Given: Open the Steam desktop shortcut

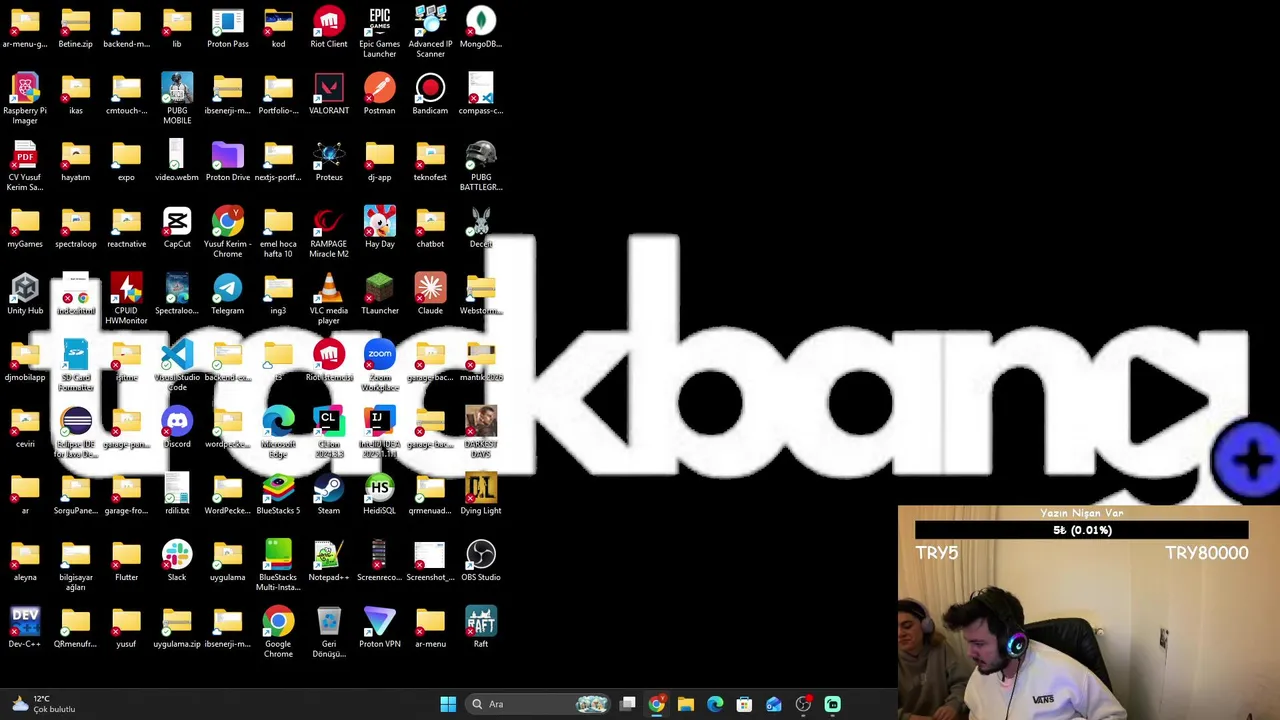Looking at the screenshot, I should [x=329, y=495].
